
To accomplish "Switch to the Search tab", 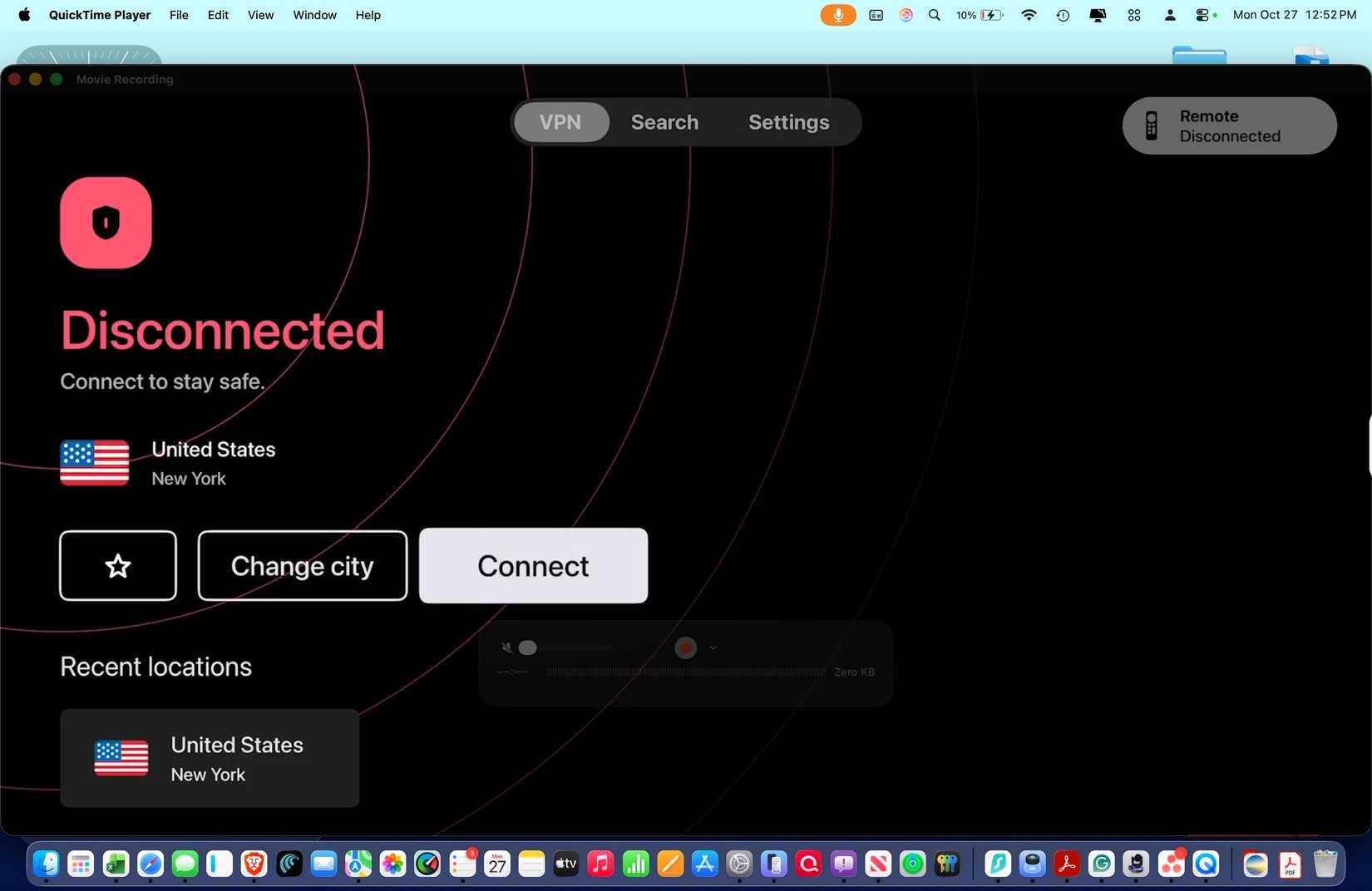I will [x=664, y=122].
